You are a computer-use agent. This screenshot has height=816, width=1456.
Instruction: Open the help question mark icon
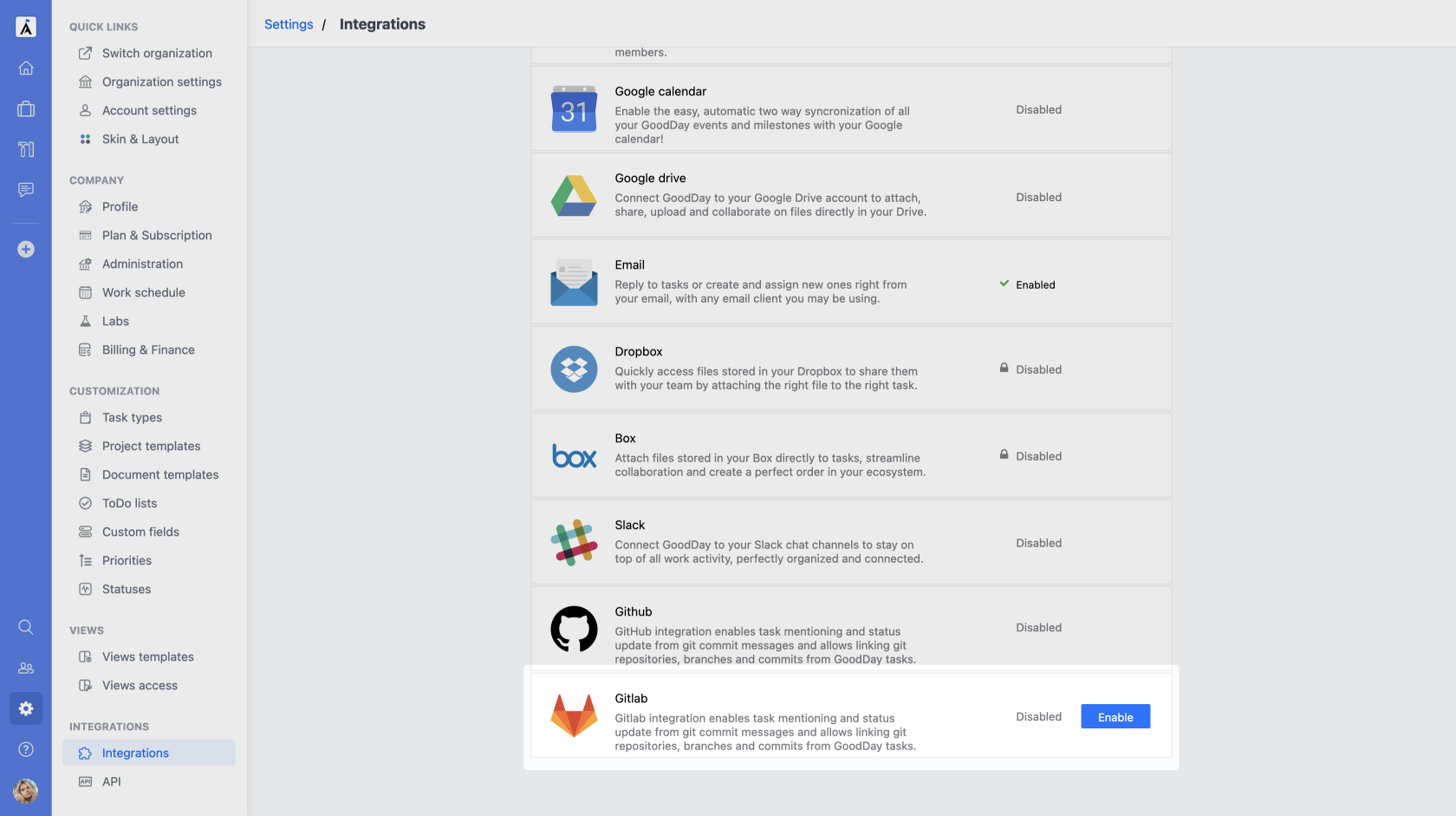click(x=26, y=749)
